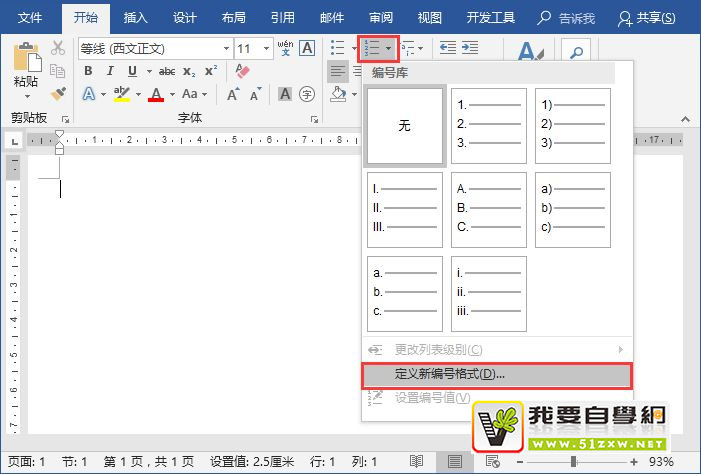701x474 pixels.
Task: Open the 字体 dialog launcher
Action: pyautogui.click(x=314, y=119)
